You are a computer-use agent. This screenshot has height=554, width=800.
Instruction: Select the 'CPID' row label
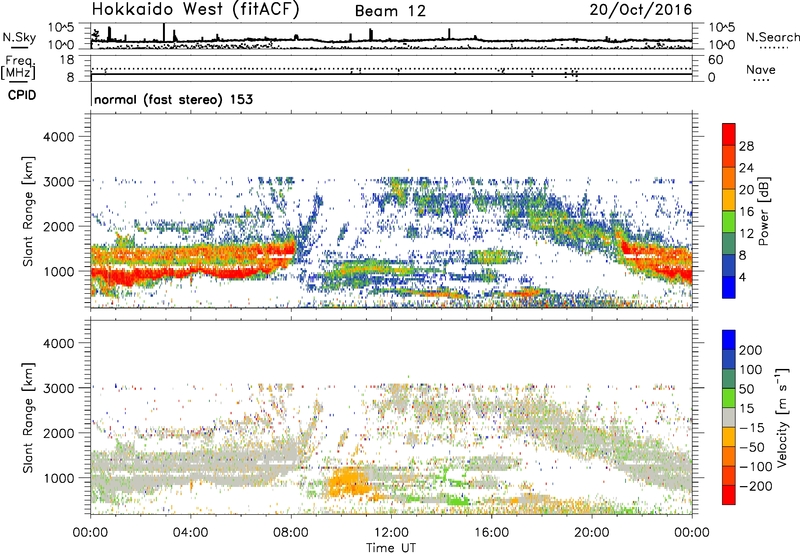click(22, 95)
